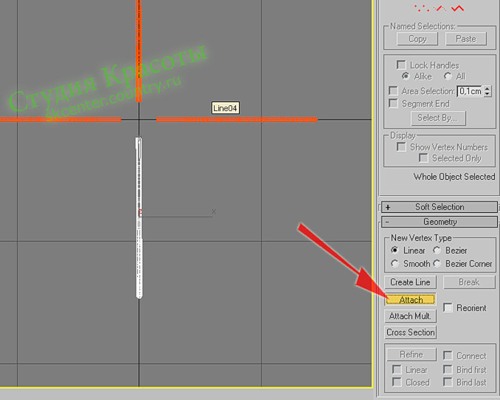Tick the Connect checkbox
The width and height of the screenshot is (500, 400).
pos(448,355)
